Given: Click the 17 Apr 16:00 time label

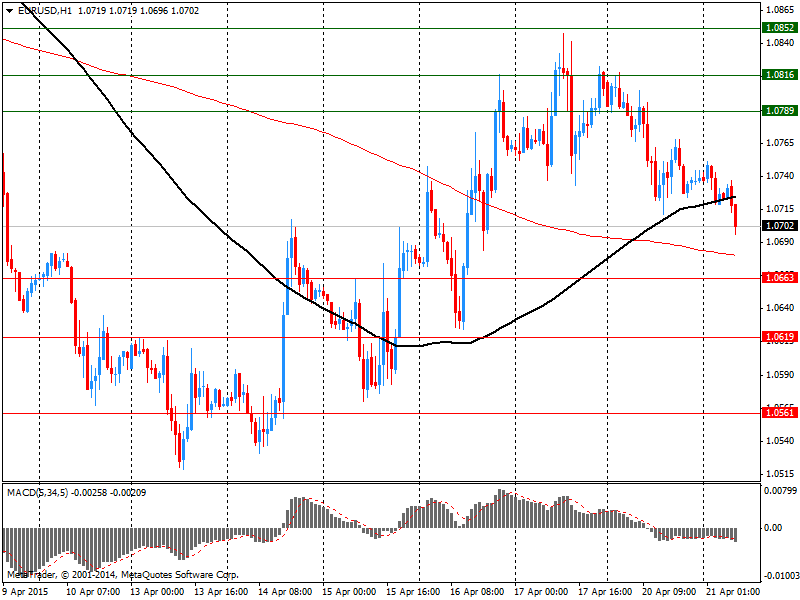Looking at the screenshot, I should [606, 592].
